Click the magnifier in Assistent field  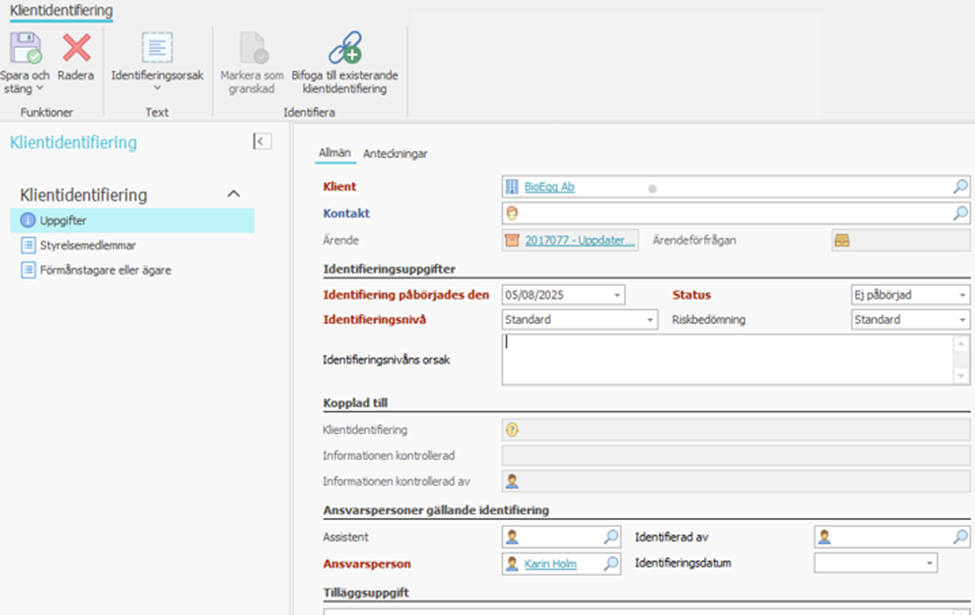click(611, 538)
